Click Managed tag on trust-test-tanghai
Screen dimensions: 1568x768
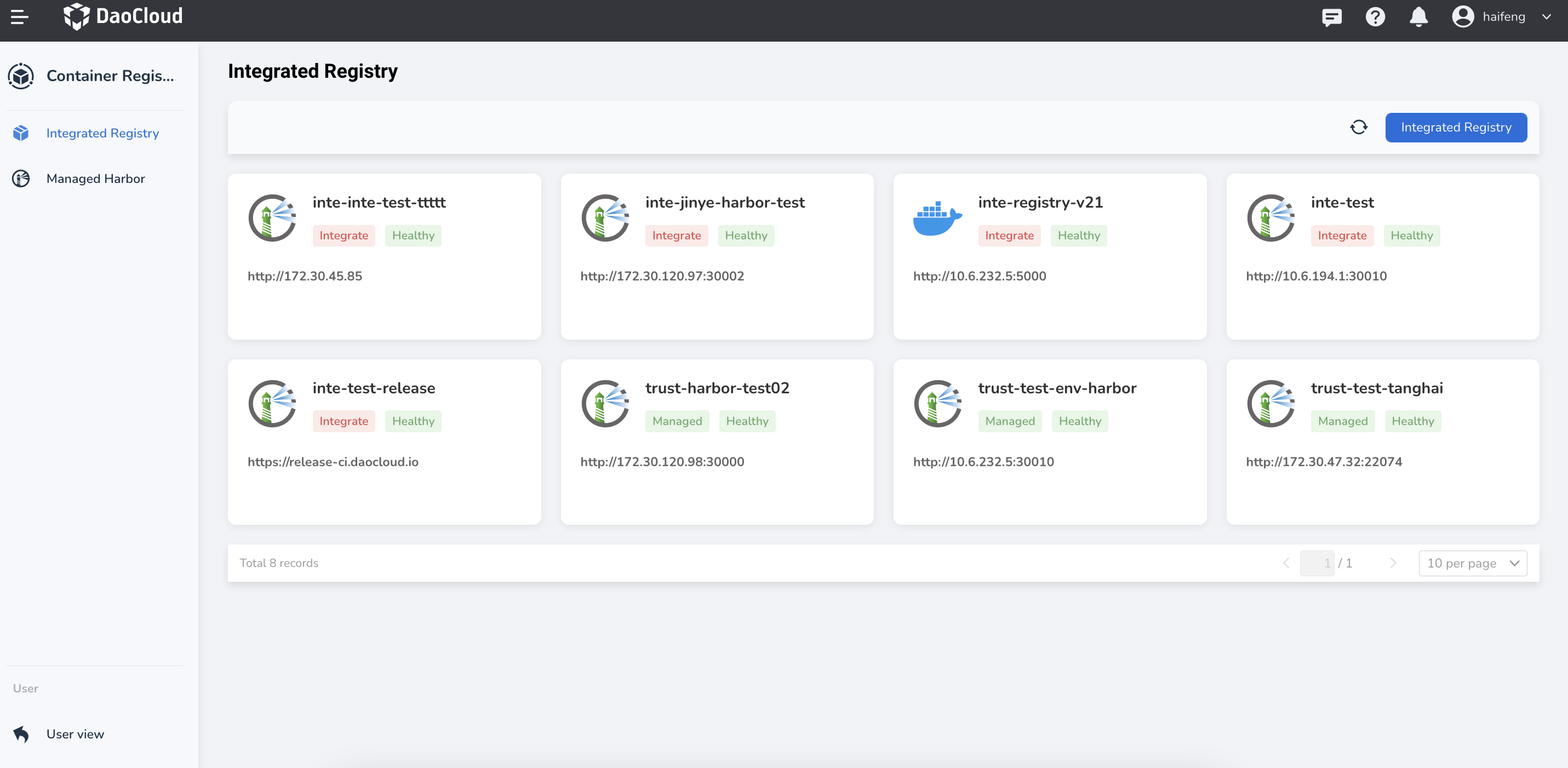tap(1342, 421)
